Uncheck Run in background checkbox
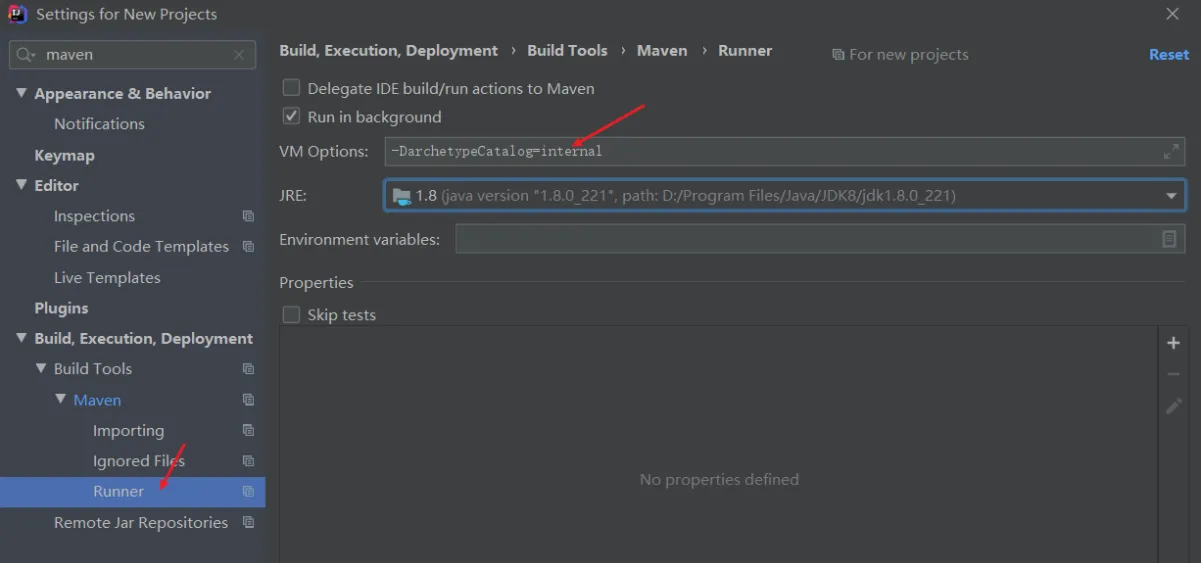The width and height of the screenshot is (1202, 563). tap(291, 116)
